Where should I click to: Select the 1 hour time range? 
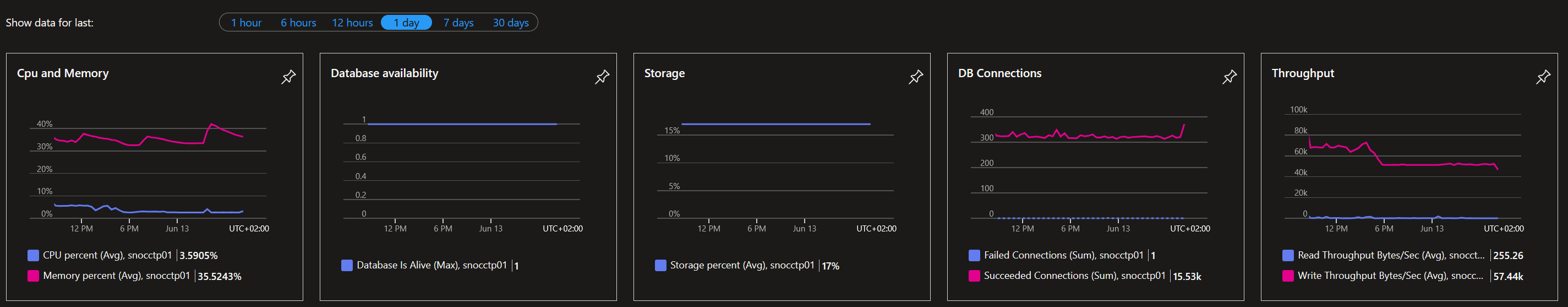click(x=246, y=23)
